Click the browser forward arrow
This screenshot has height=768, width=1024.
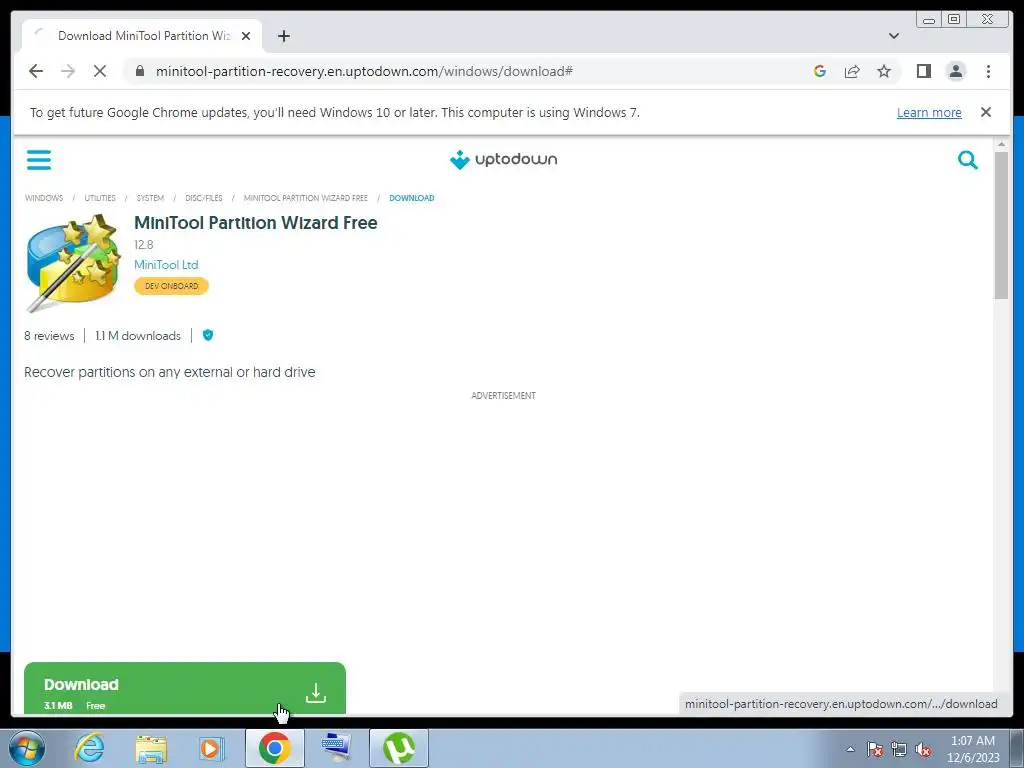[68, 71]
